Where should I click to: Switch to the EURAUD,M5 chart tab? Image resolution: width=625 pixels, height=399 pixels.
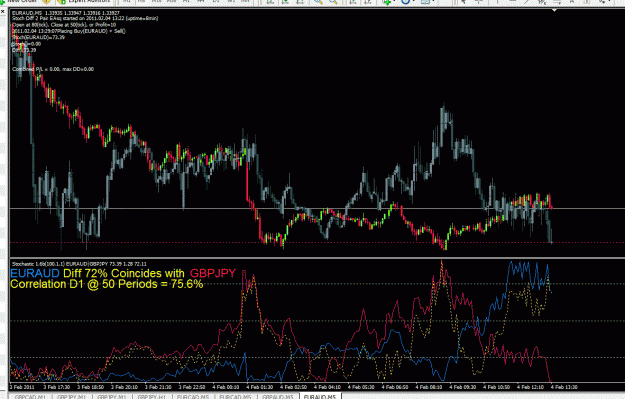coord(320,397)
